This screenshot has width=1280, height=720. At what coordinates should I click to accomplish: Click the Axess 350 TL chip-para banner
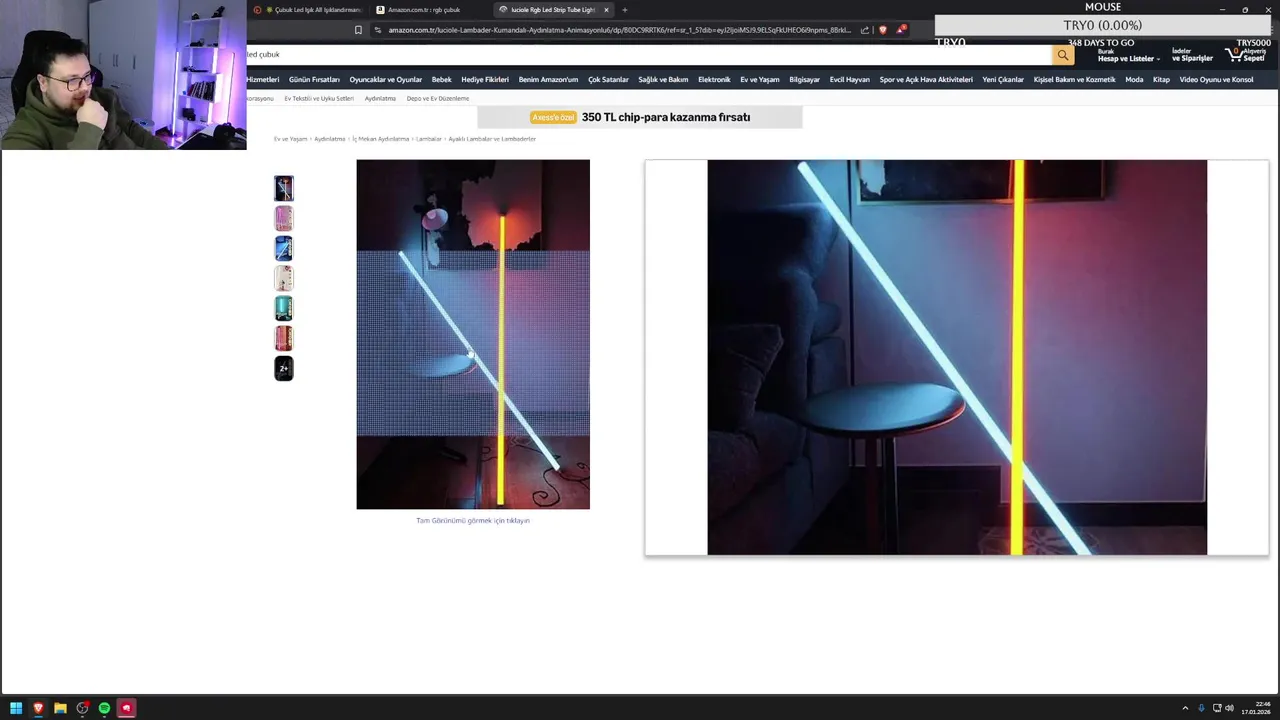coord(640,117)
